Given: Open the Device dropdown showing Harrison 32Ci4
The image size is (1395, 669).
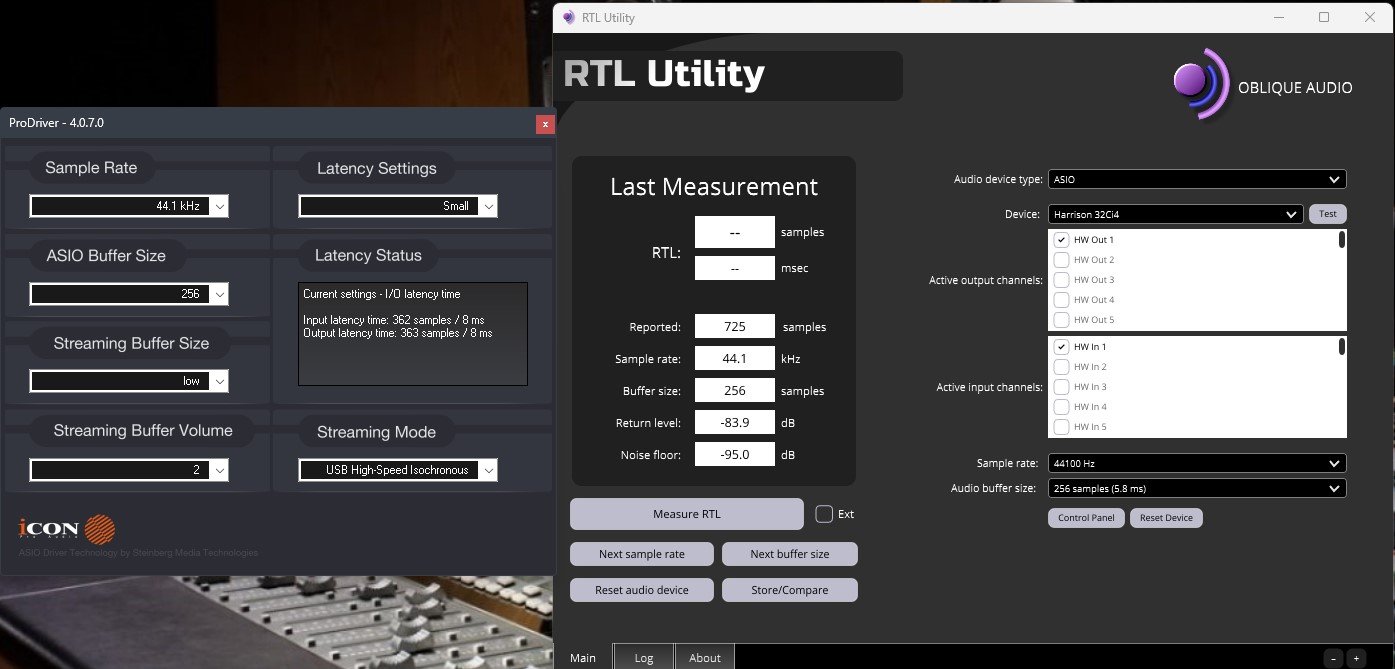Looking at the screenshot, I should 1175,214.
